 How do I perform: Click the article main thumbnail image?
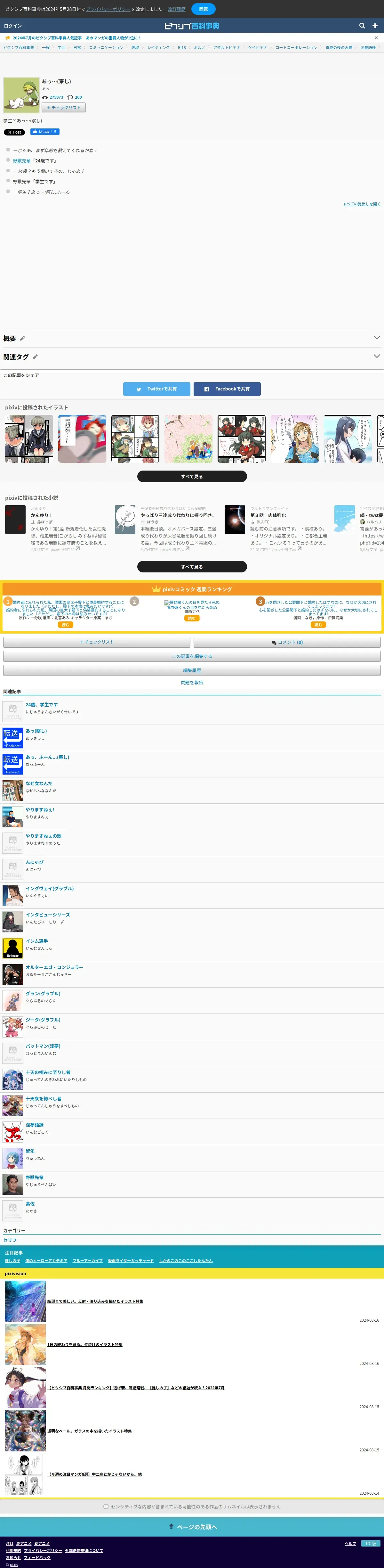point(21,95)
